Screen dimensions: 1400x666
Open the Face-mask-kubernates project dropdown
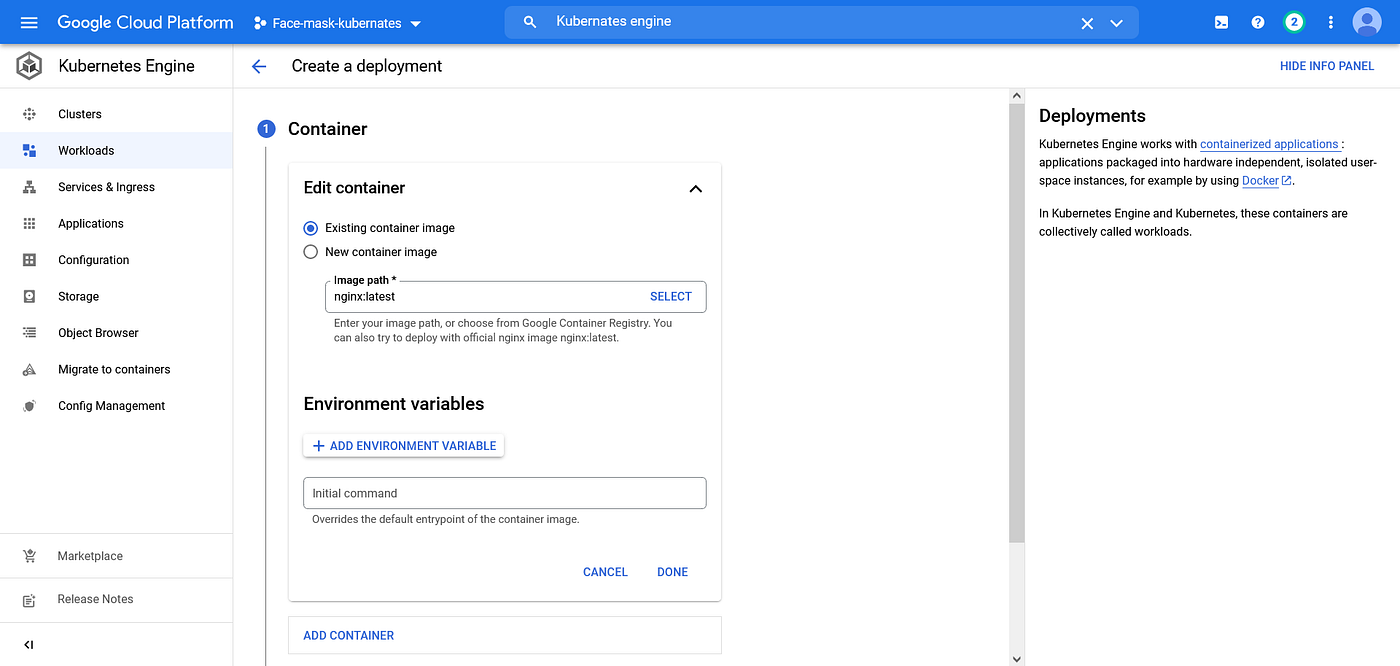click(337, 22)
